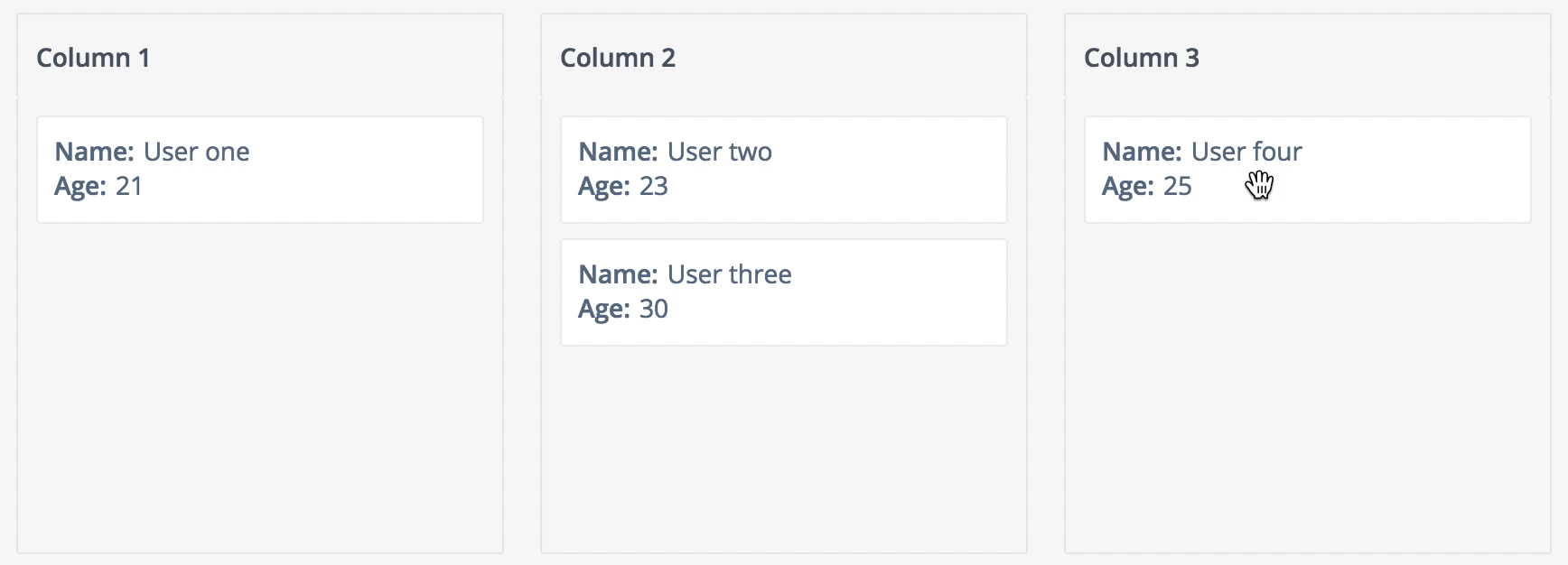Click the empty area of Column 3
This screenshot has height=565, width=1568.
click(1307, 388)
